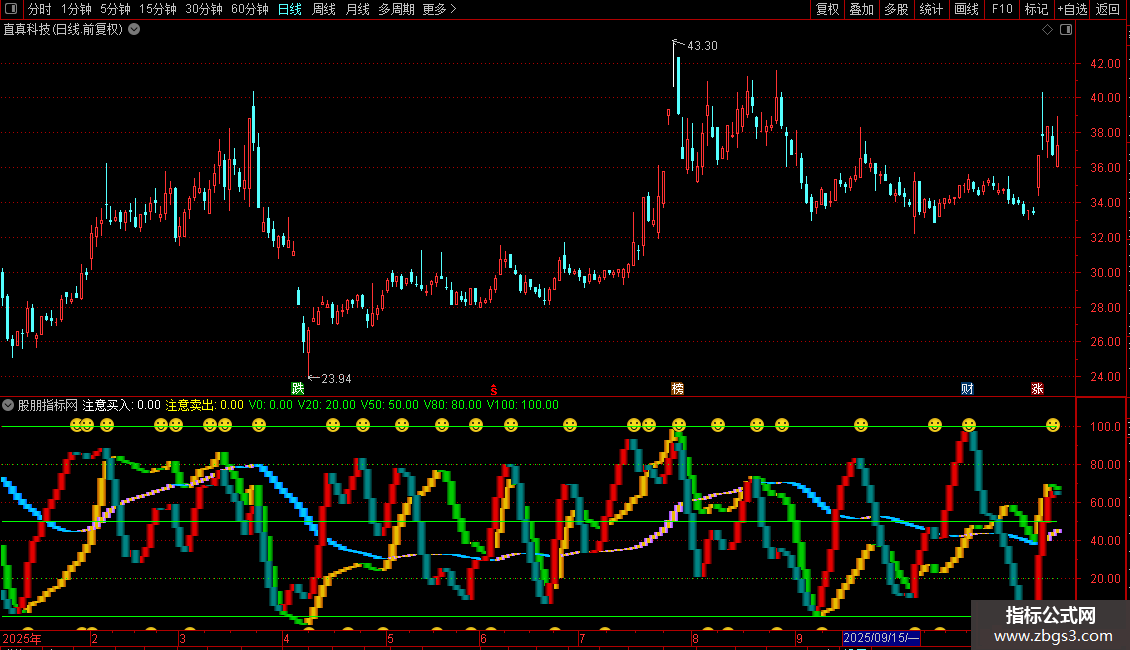
Task: Click the V100: 100.00 indicator value
Action: 522,405
